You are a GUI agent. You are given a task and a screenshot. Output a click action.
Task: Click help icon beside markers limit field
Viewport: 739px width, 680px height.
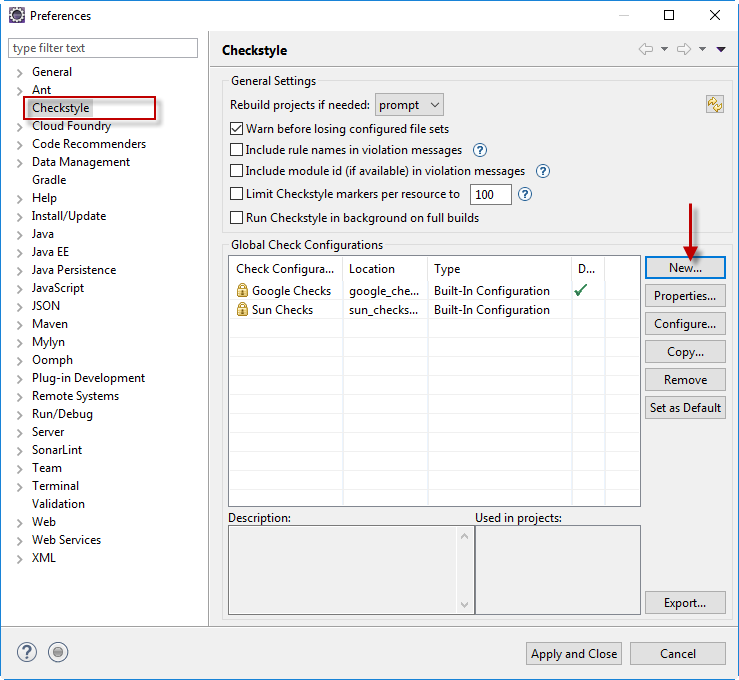(x=525, y=195)
